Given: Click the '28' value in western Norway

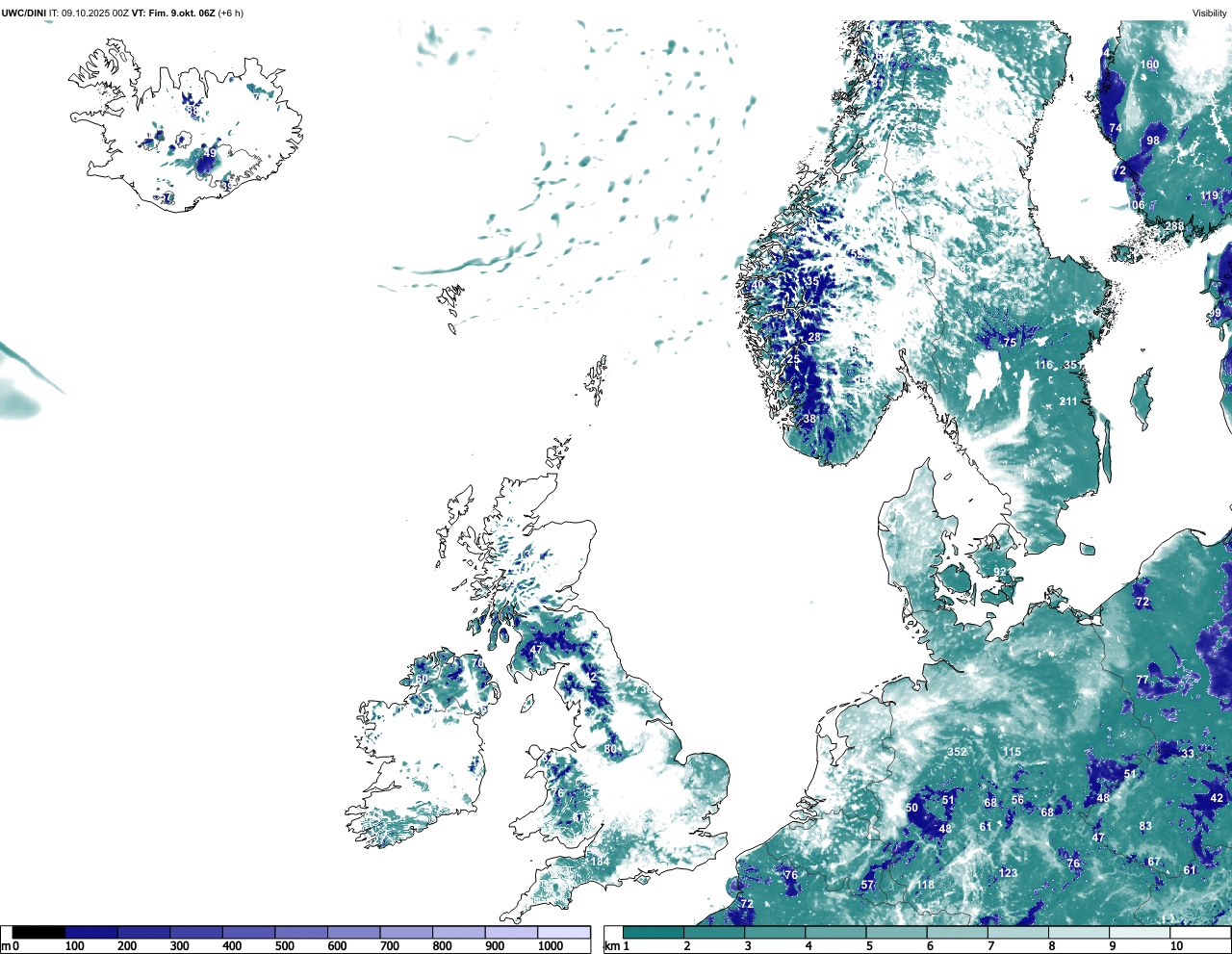Looking at the screenshot, I should [x=814, y=337].
